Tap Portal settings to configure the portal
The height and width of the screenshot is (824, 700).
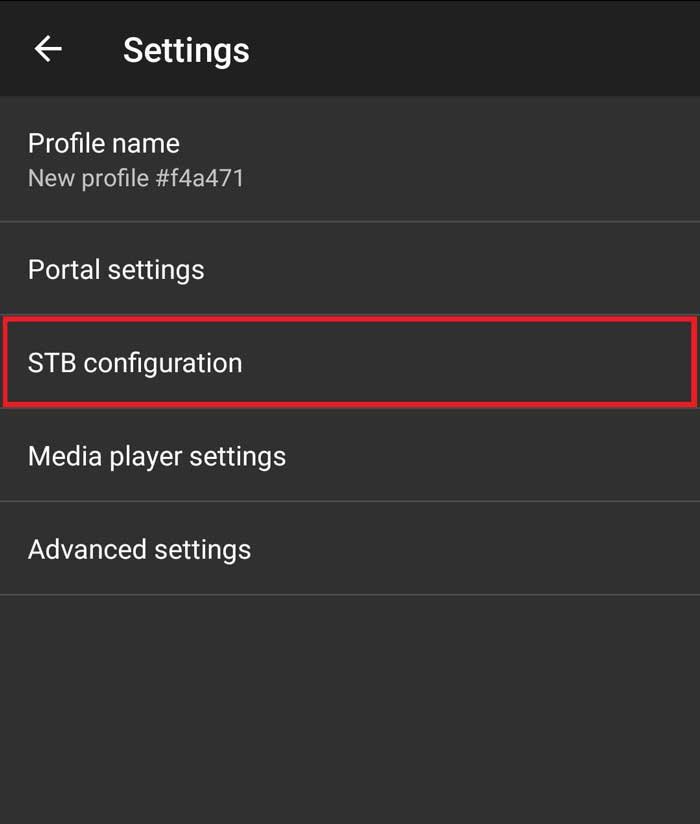tap(350, 269)
